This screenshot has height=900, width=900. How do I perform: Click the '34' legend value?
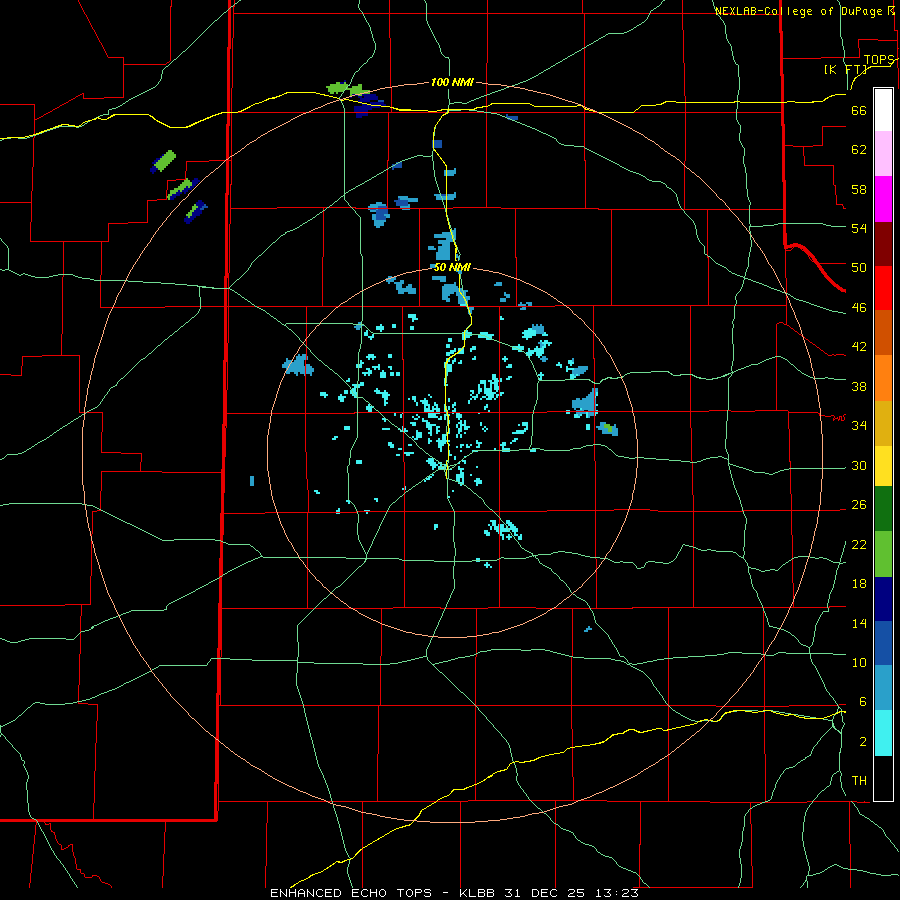coord(859,425)
